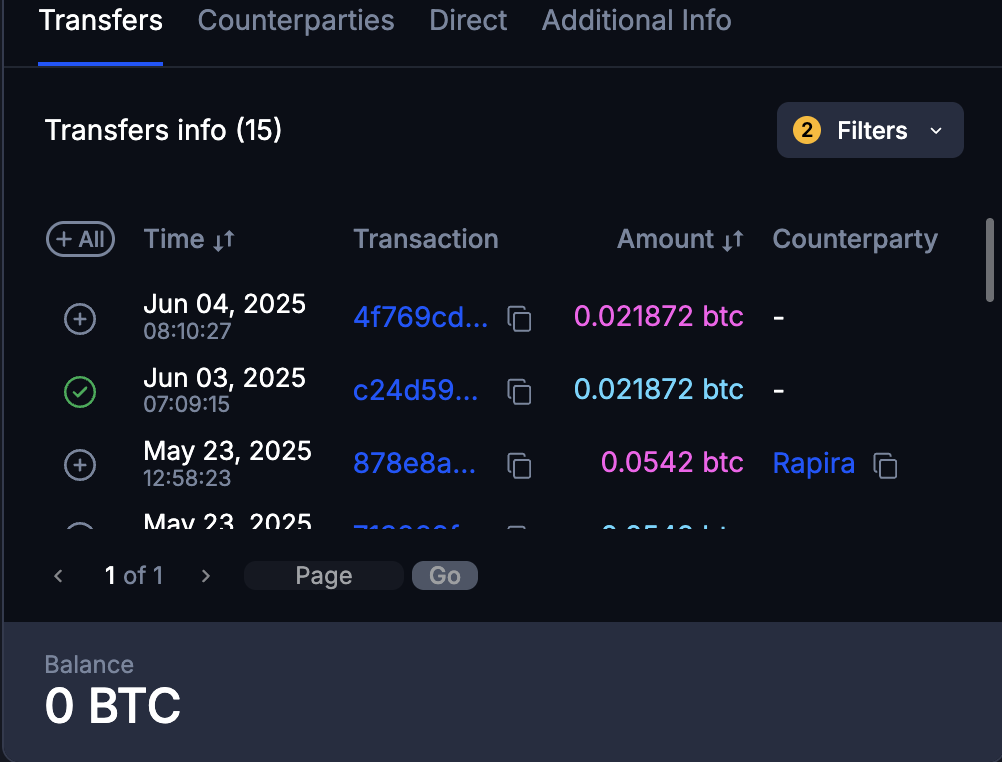1002x762 pixels.
Task: Copy the 878e8a transaction hash
Action: point(519,465)
